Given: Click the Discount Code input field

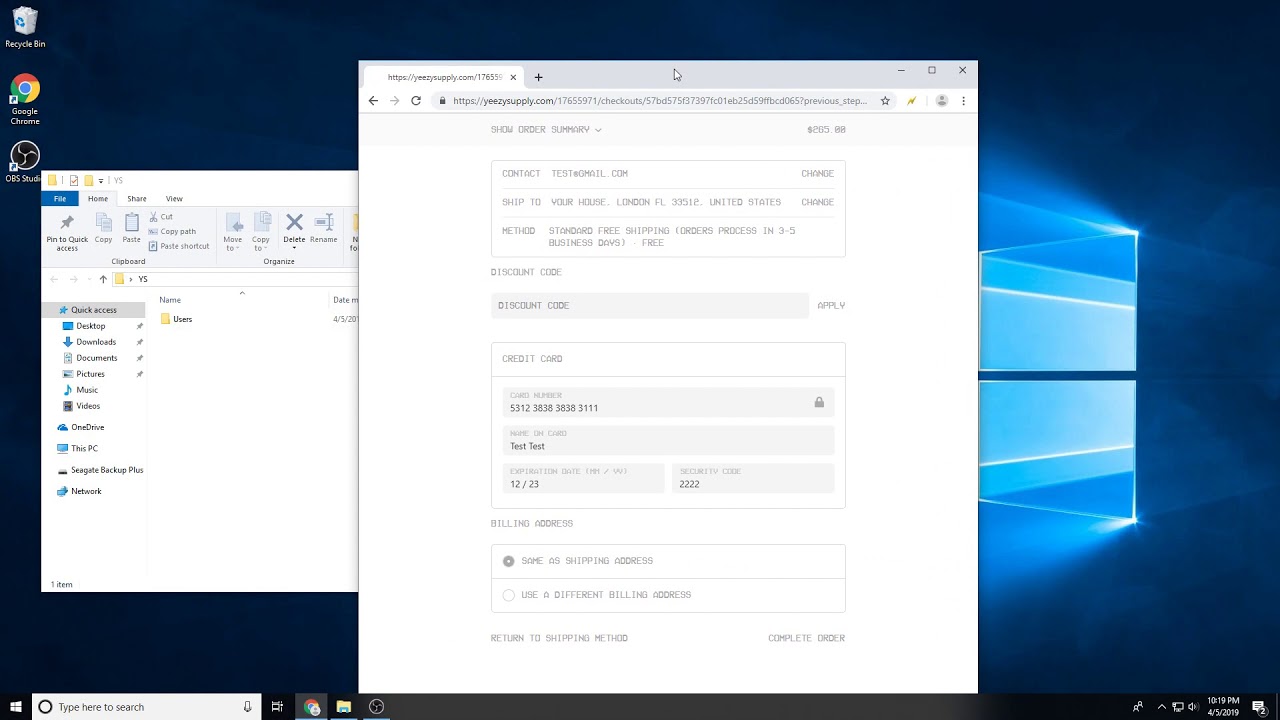Looking at the screenshot, I should pyautogui.click(x=650, y=306).
